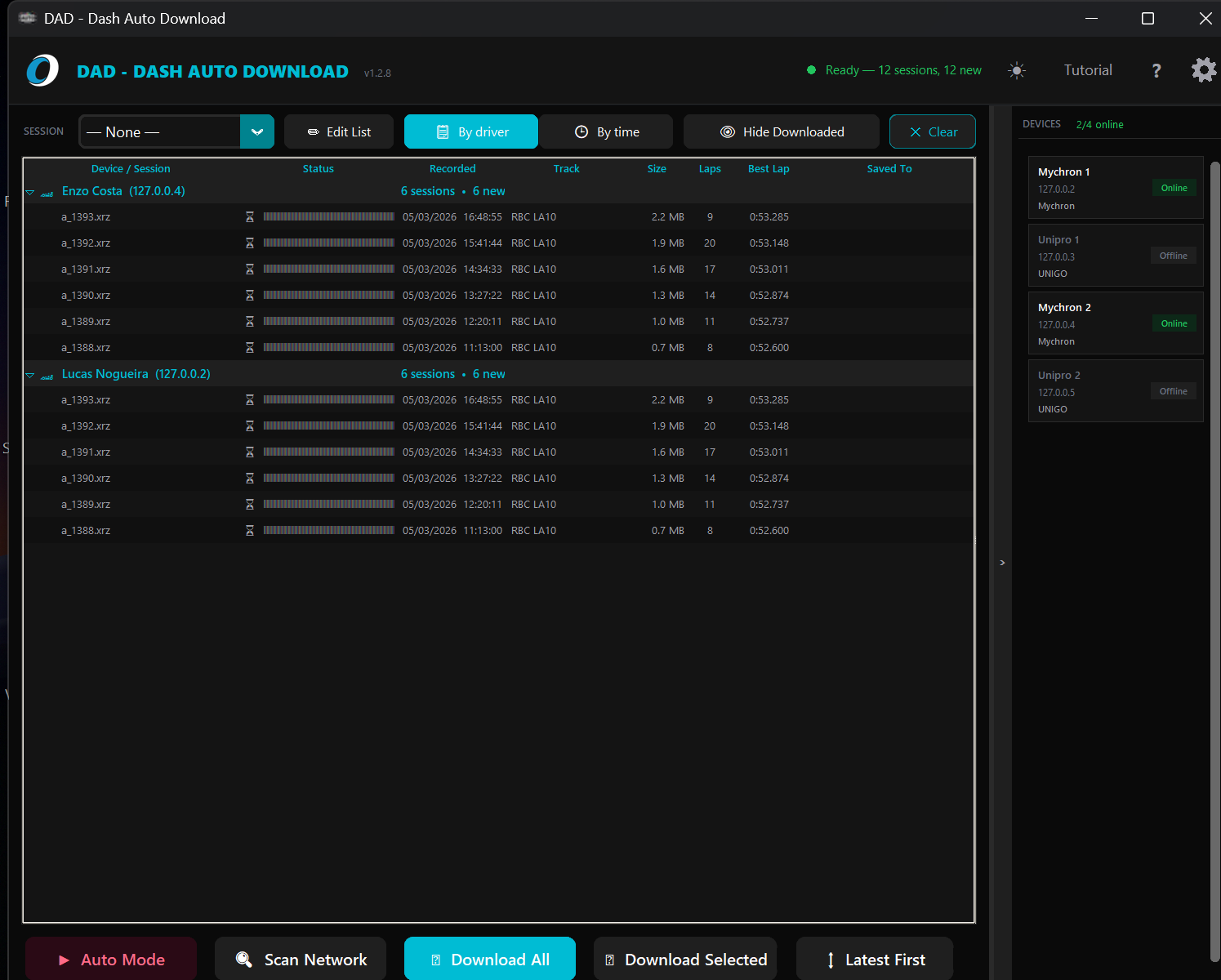Sort by Track column header
Image resolution: width=1221 pixels, height=980 pixels.
tap(566, 169)
